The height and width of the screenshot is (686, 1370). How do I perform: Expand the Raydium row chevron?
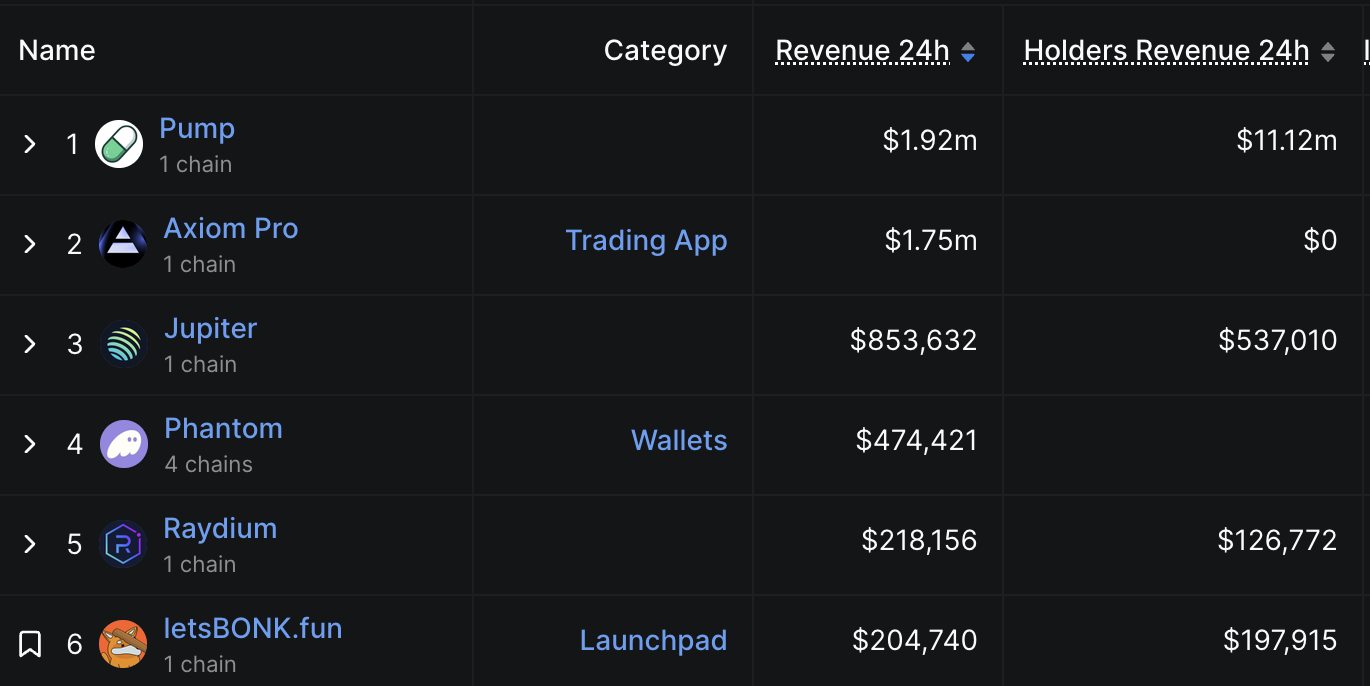(x=30, y=544)
